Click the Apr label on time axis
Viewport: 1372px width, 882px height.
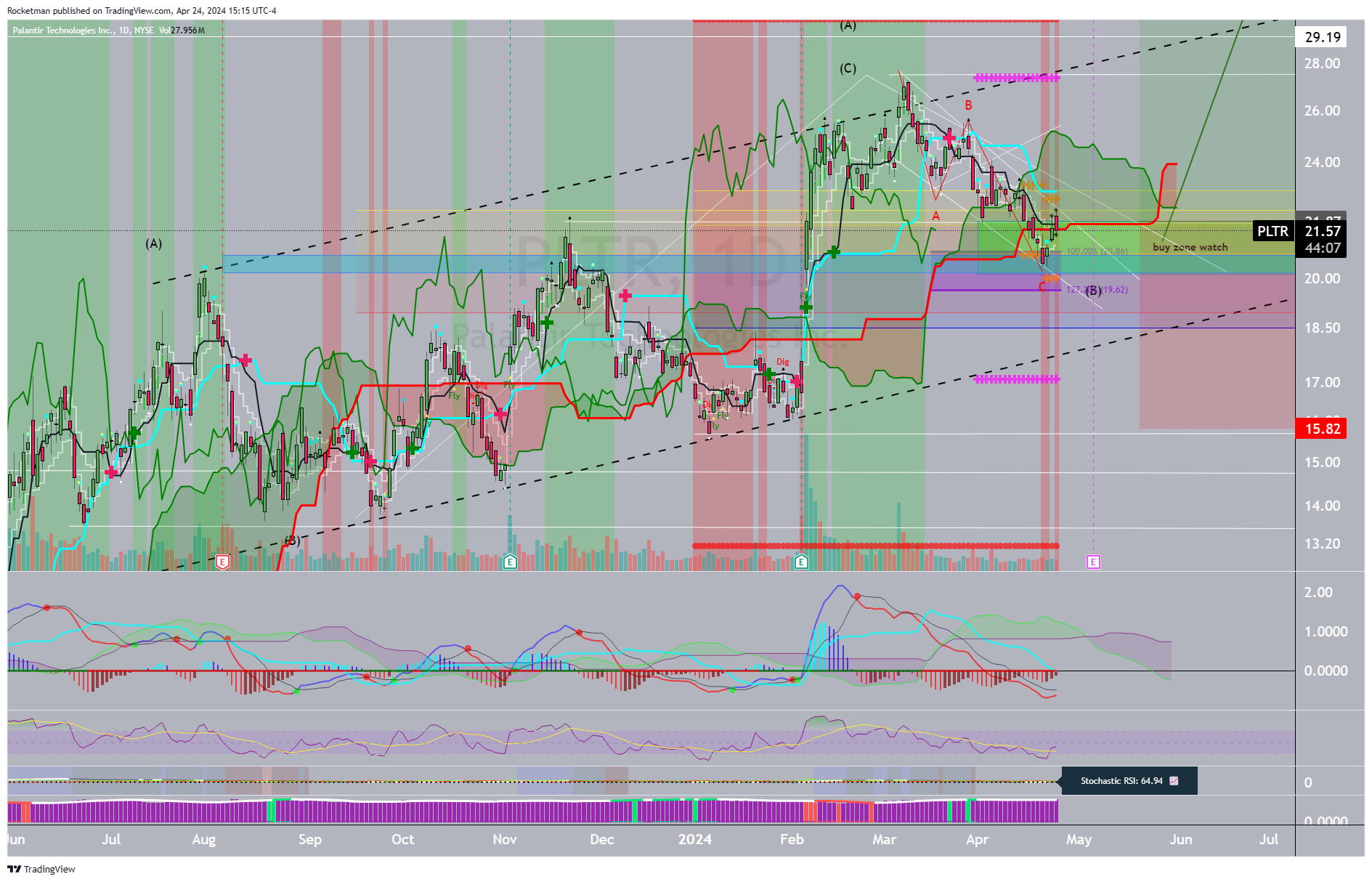977,839
